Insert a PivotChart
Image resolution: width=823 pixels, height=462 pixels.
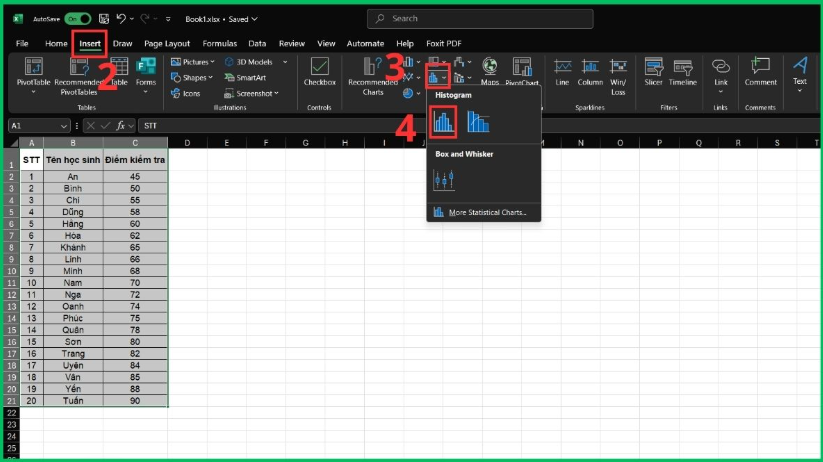point(522,71)
